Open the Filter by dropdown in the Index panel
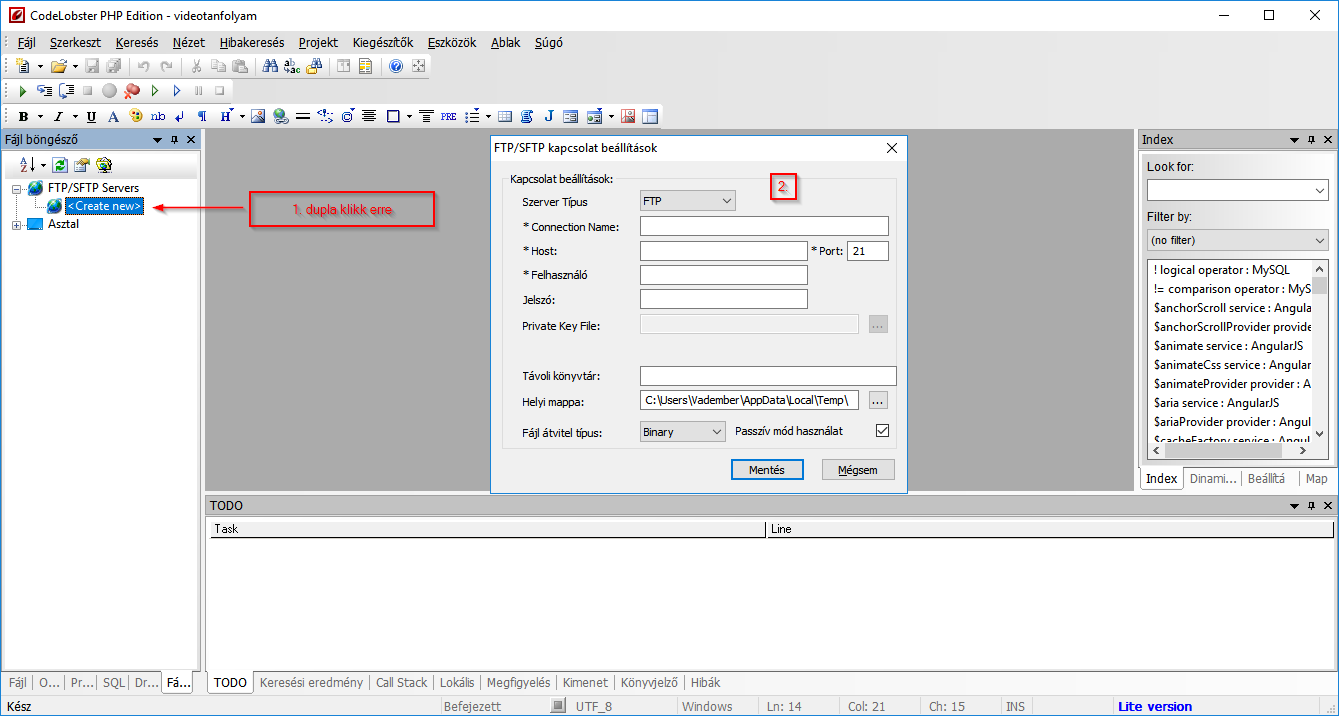1339x716 pixels. click(x=1237, y=240)
